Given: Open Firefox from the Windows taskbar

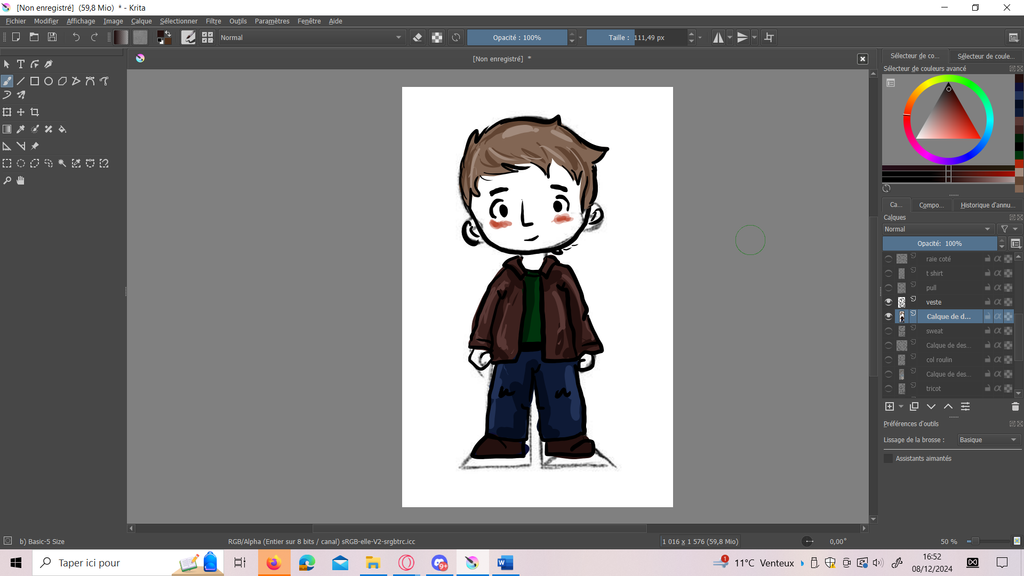Looking at the screenshot, I should tap(273, 563).
